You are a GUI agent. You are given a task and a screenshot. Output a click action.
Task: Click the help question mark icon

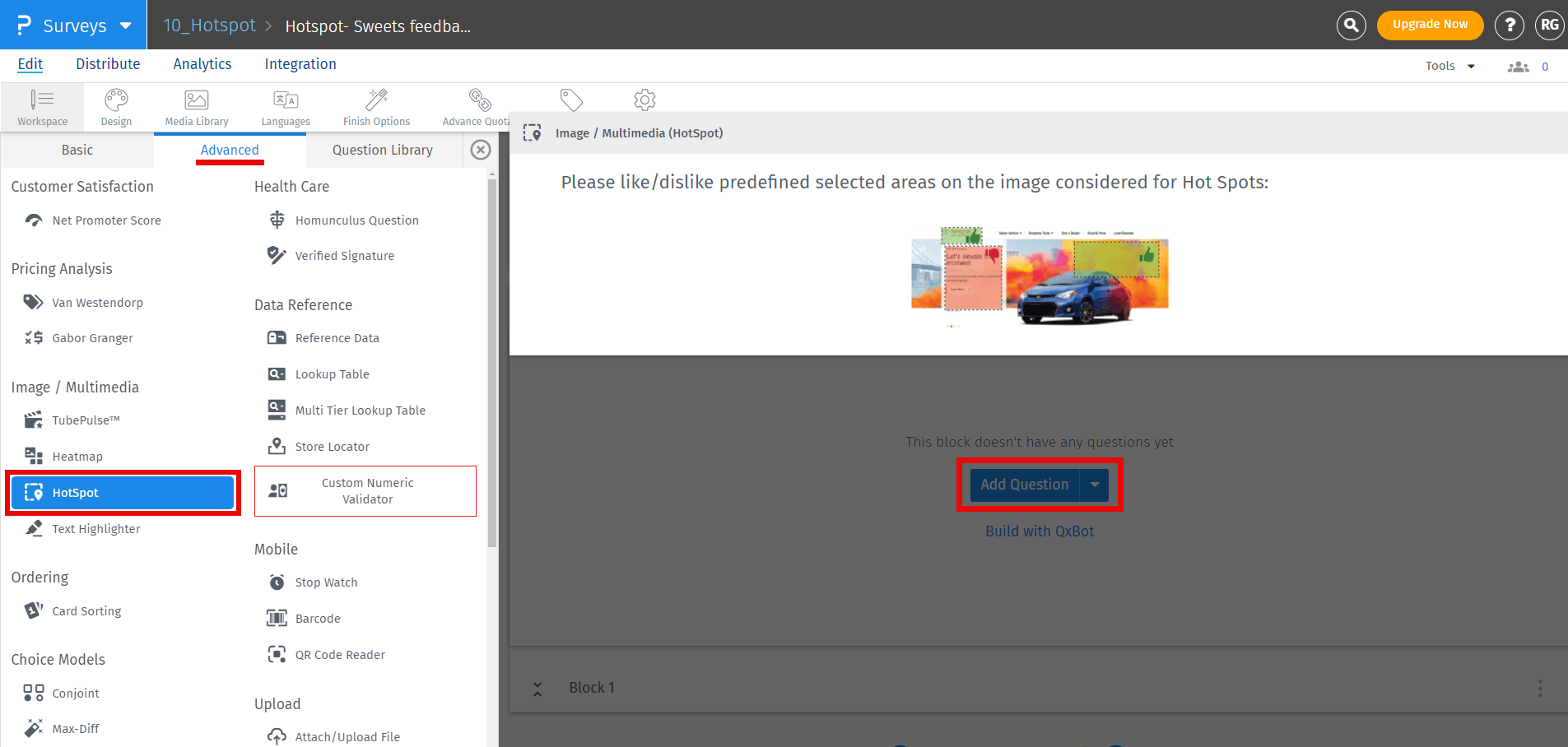click(x=1509, y=25)
